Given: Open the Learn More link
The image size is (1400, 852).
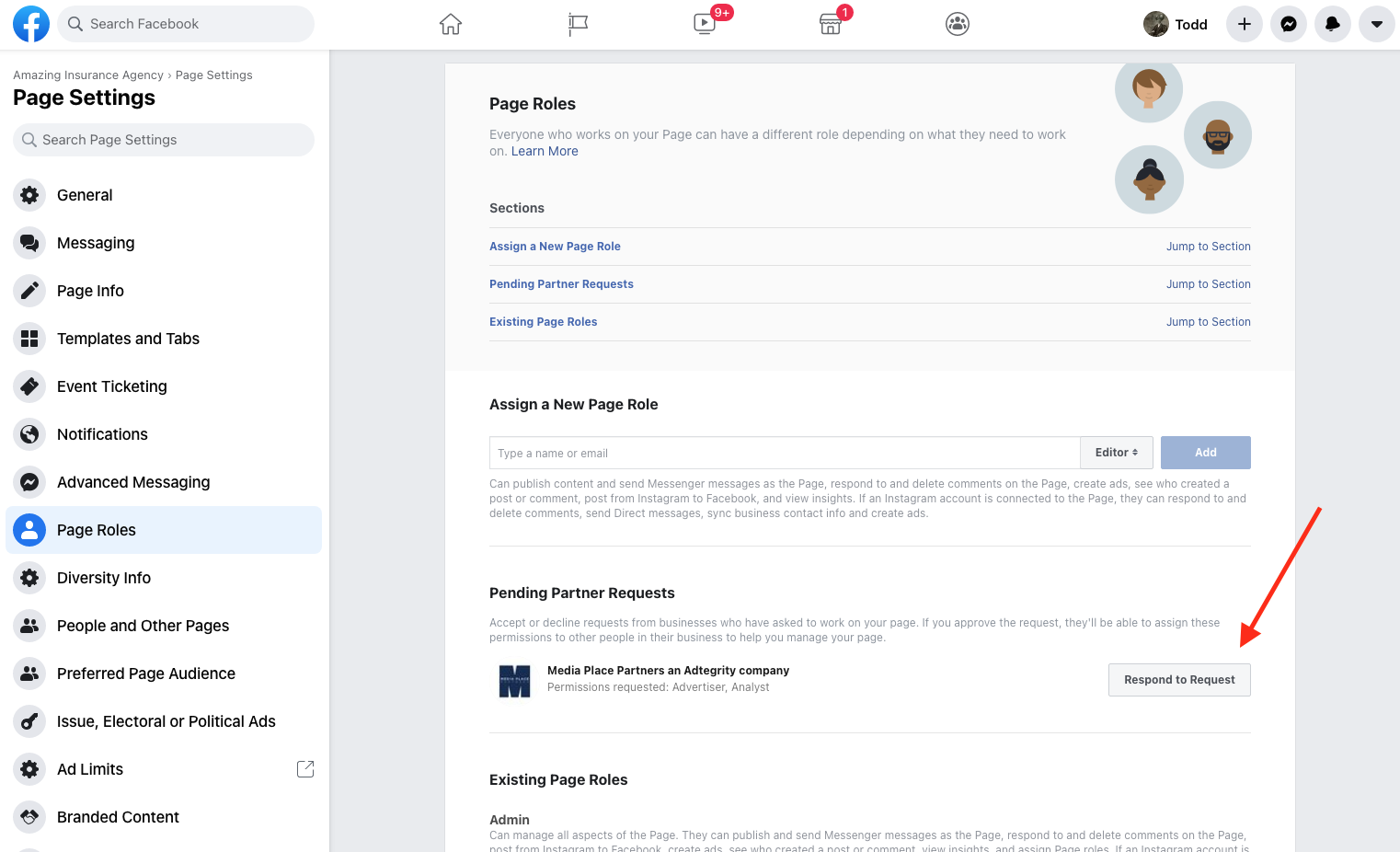Looking at the screenshot, I should 545,152.
